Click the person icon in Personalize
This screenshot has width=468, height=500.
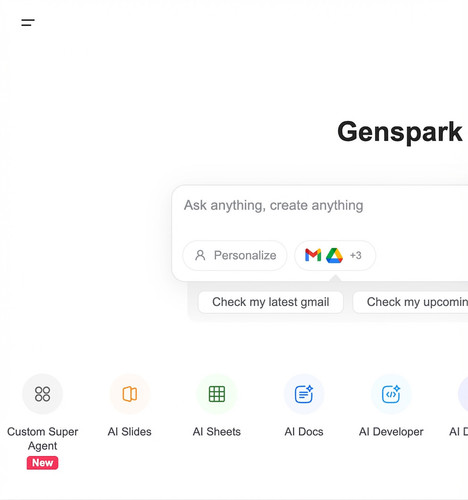click(200, 255)
